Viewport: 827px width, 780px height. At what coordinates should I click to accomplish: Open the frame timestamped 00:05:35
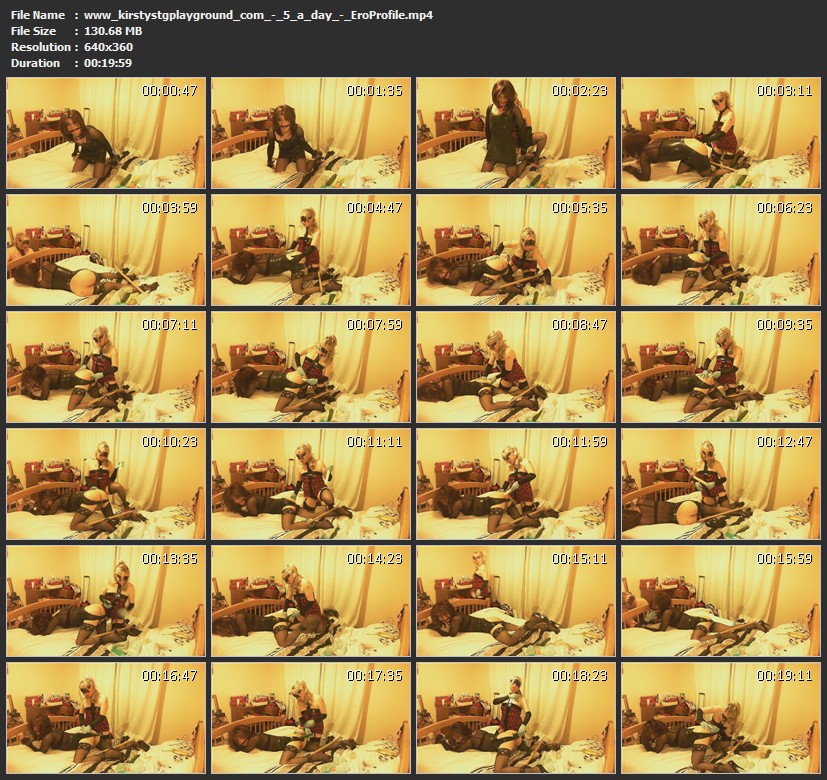(516, 251)
